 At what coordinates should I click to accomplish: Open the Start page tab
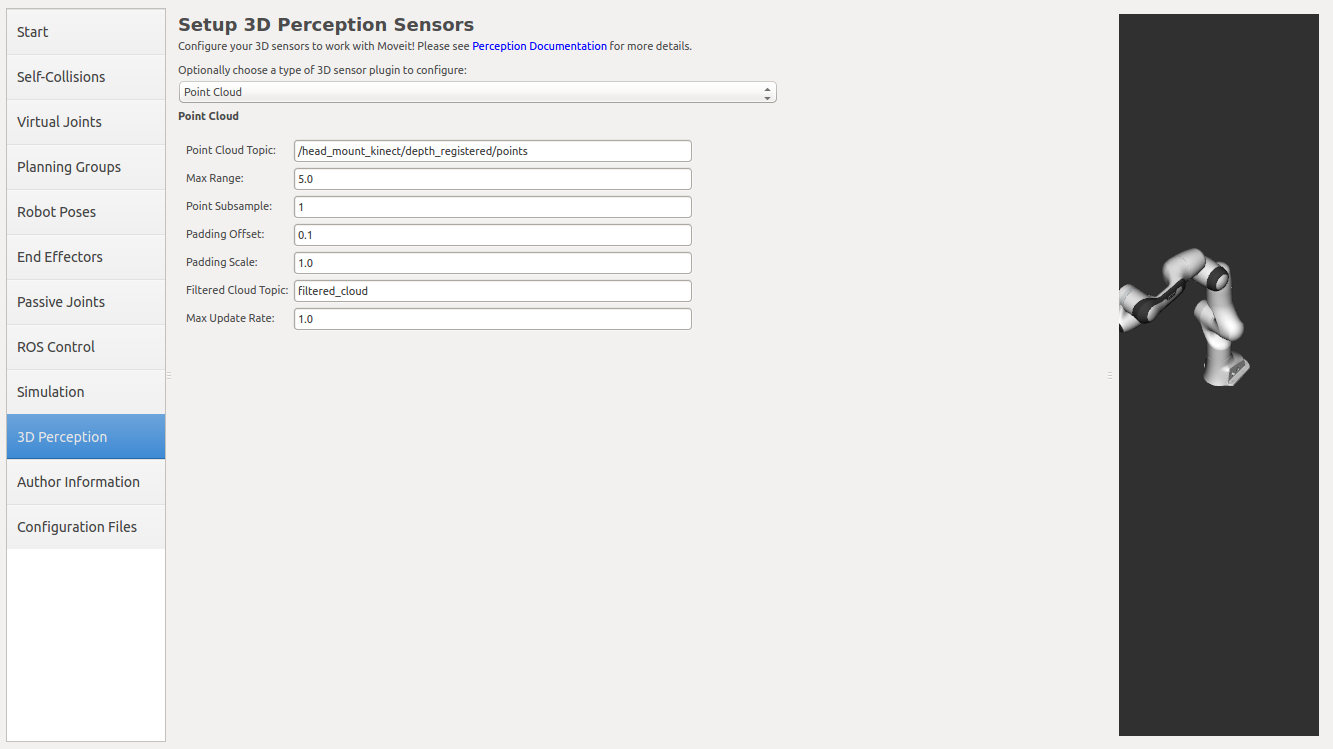pos(86,32)
